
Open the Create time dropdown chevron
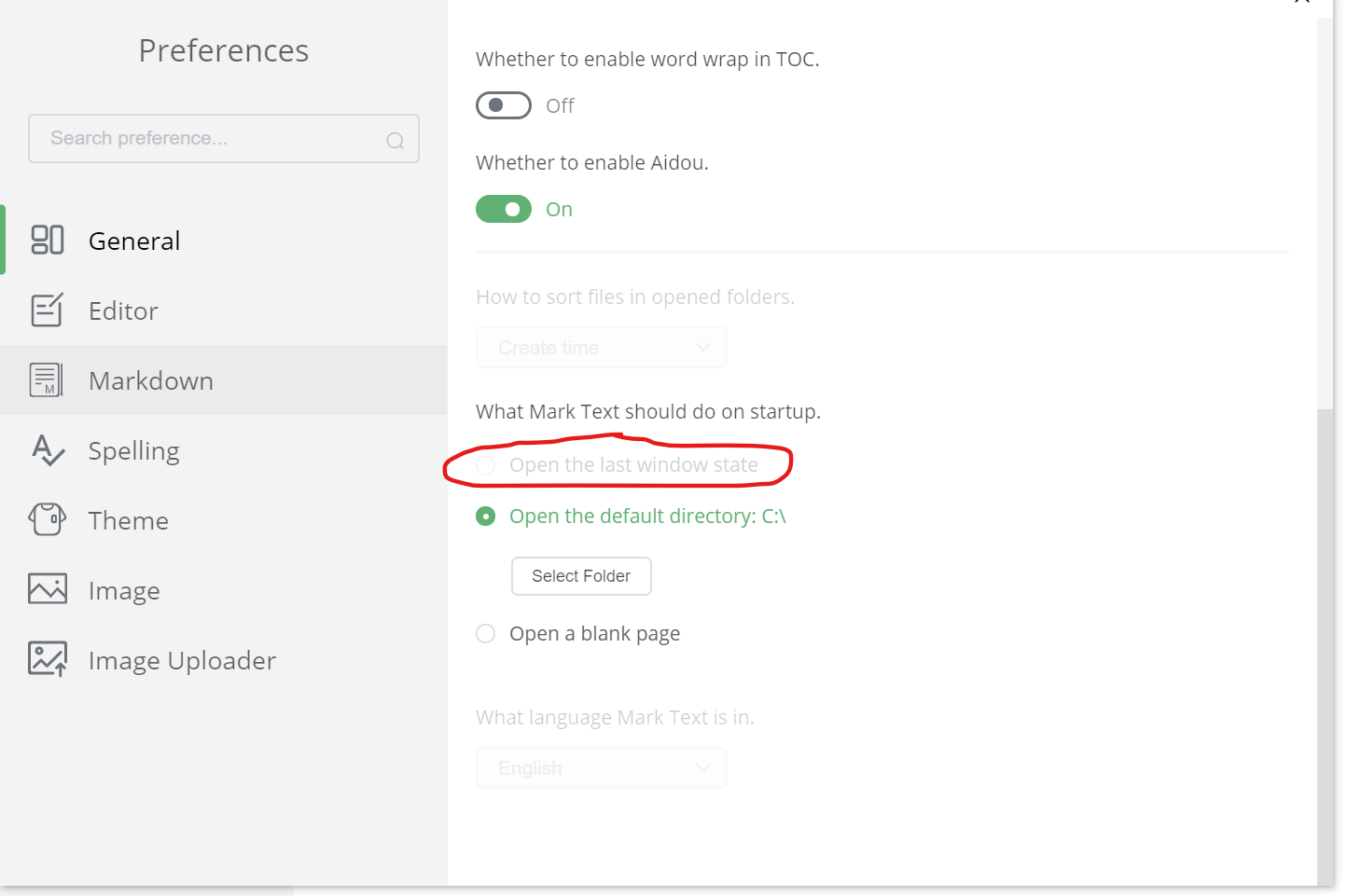(703, 347)
